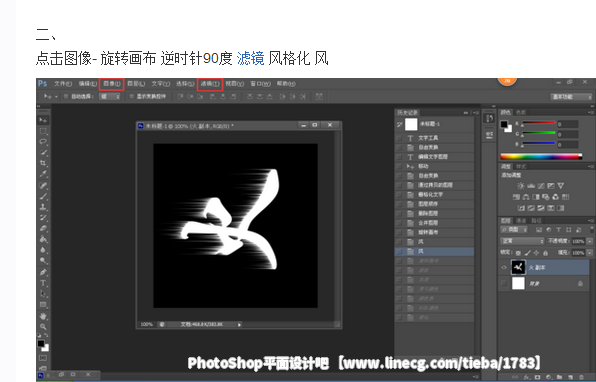Click the foreground color swatch in Color panel
Image resolution: width=596 pixels, height=382 pixels.
[x=504, y=124]
